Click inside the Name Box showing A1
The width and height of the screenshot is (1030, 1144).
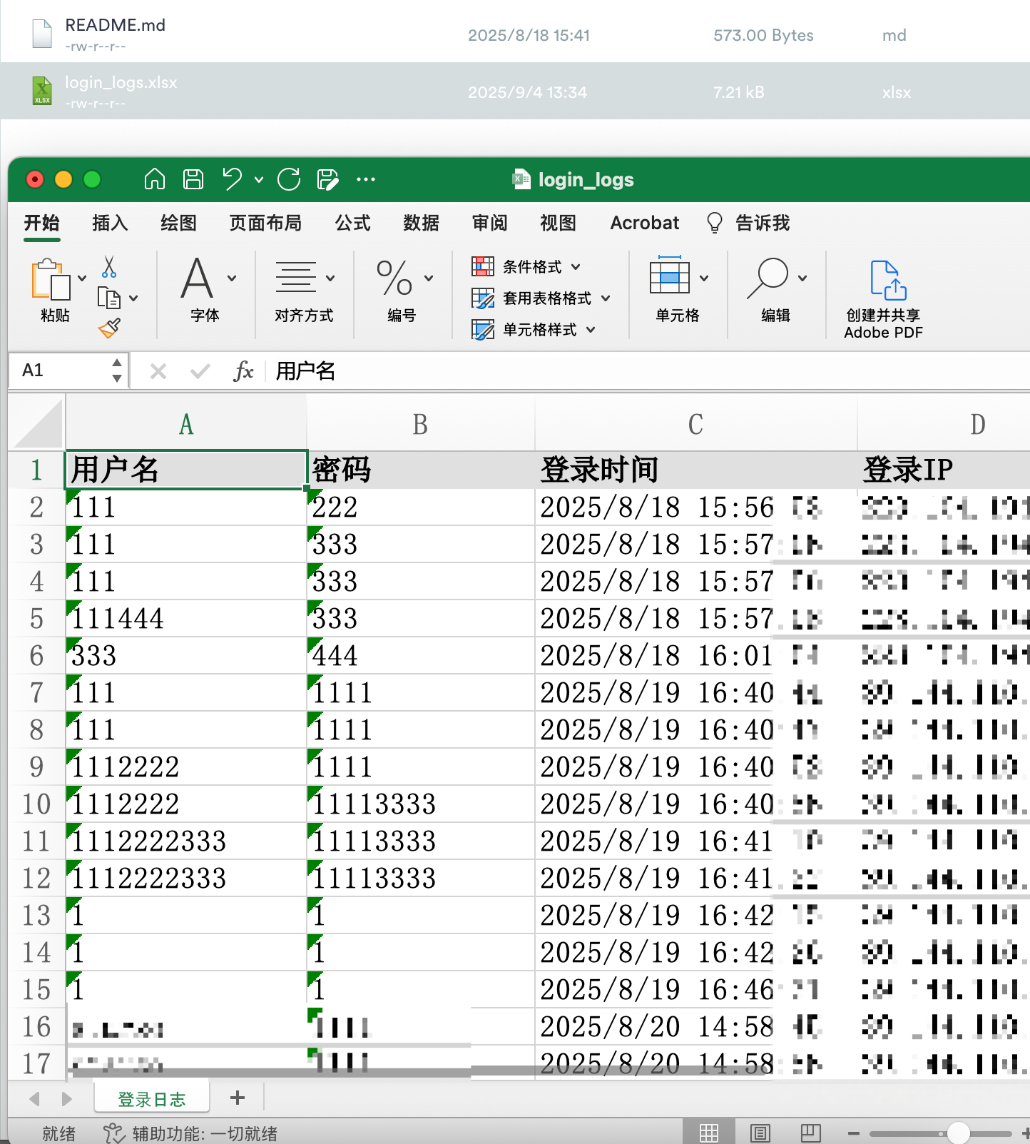[x=55, y=370]
